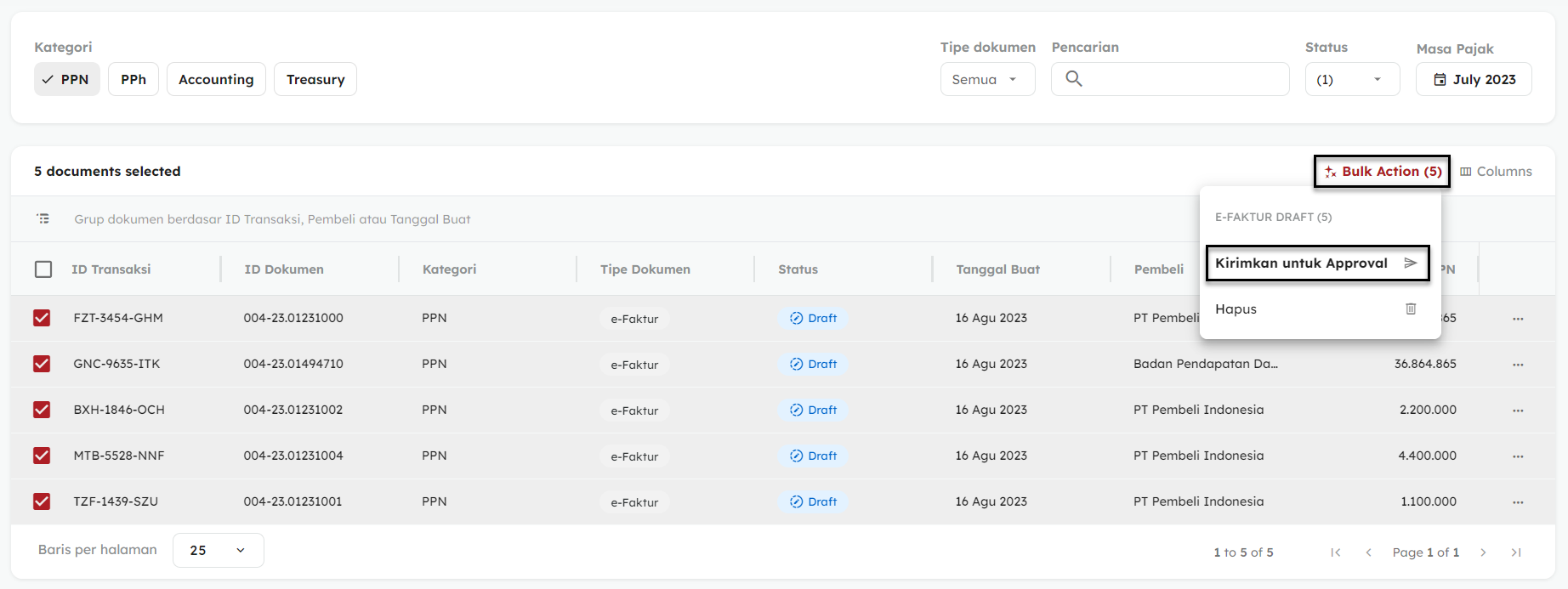The width and height of the screenshot is (1568, 589).
Task: Open three-dot menu for GNC-9635-ITK row
Action: pyautogui.click(x=1518, y=365)
